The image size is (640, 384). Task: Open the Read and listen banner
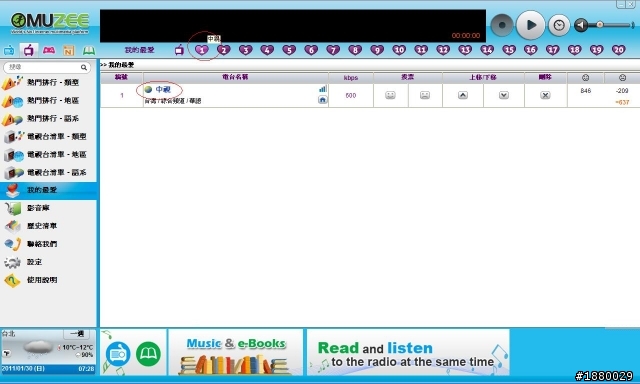tap(408, 353)
